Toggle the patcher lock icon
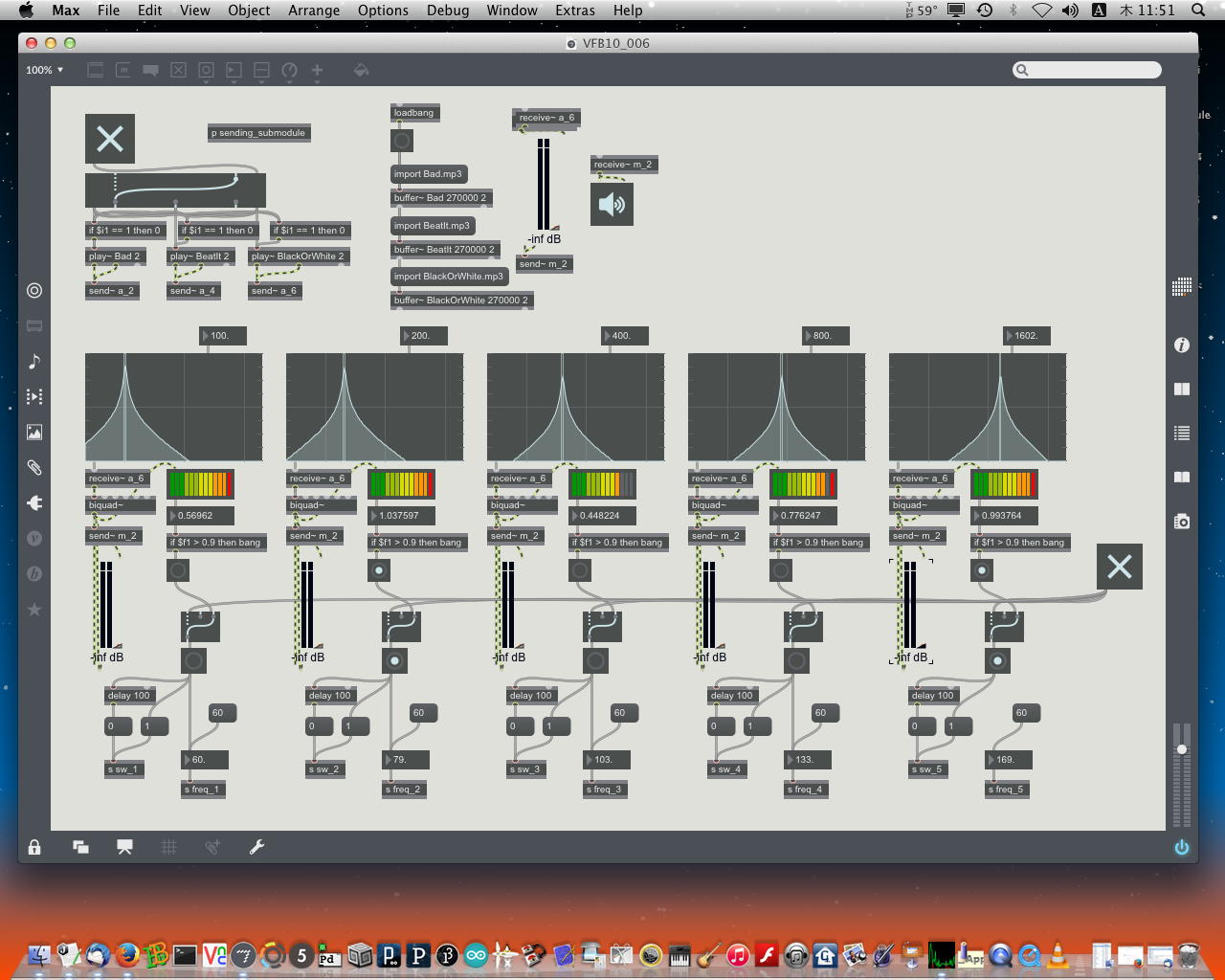 pyautogui.click(x=34, y=847)
